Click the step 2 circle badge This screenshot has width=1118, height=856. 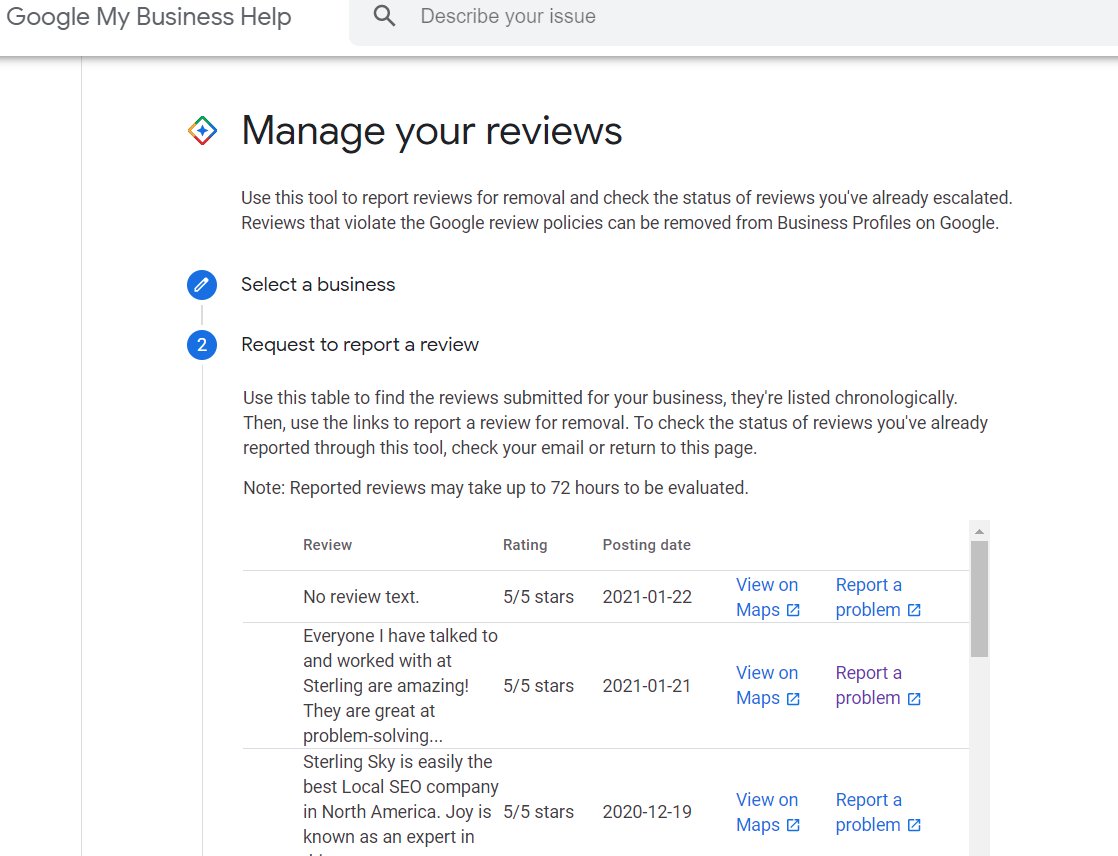pos(201,344)
